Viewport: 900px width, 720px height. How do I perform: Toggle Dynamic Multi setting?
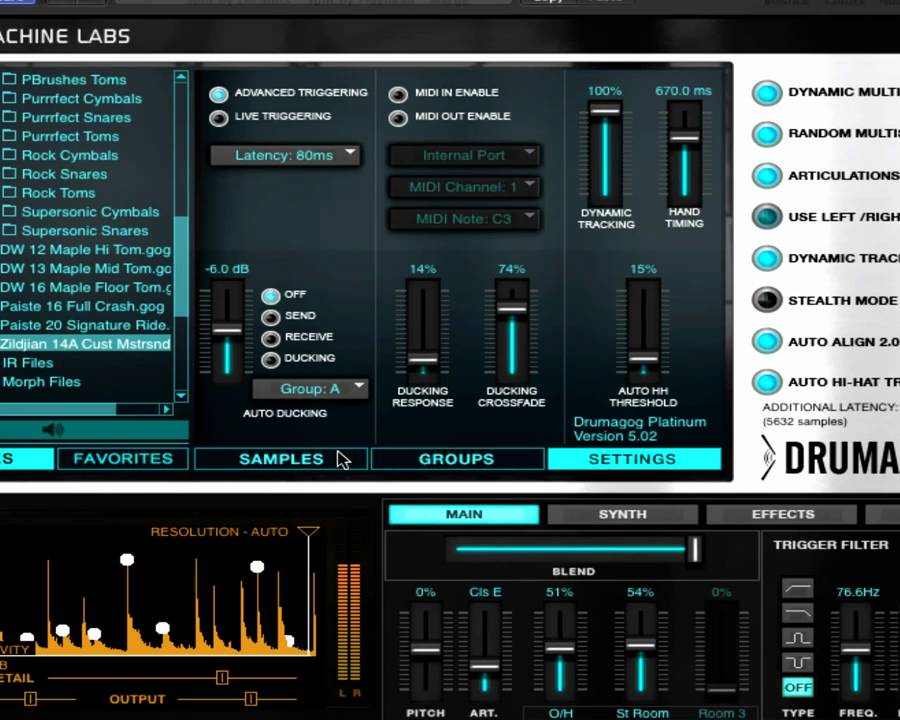pyautogui.click(x=767, y=93)
